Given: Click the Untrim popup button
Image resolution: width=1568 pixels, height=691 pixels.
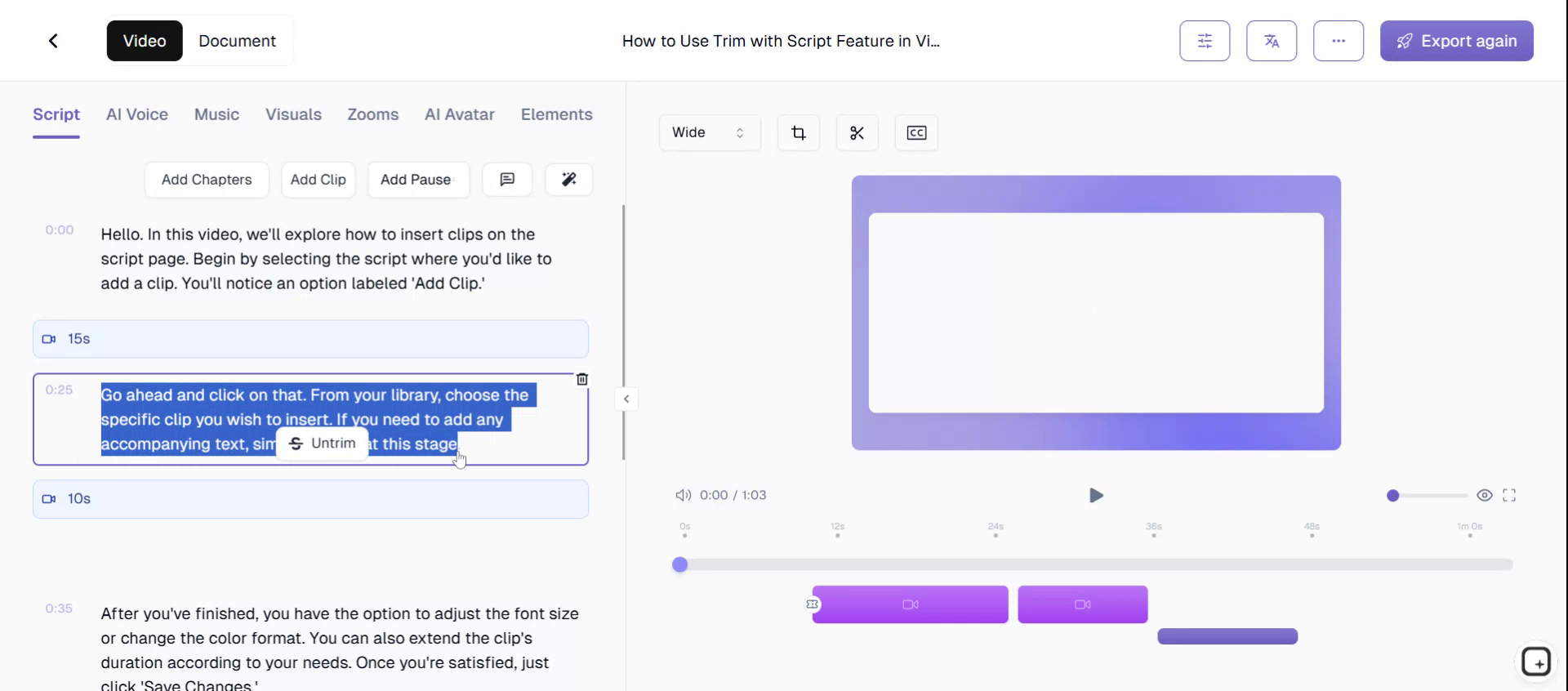Looking at the screenshot, I should (x=323, y=444).
